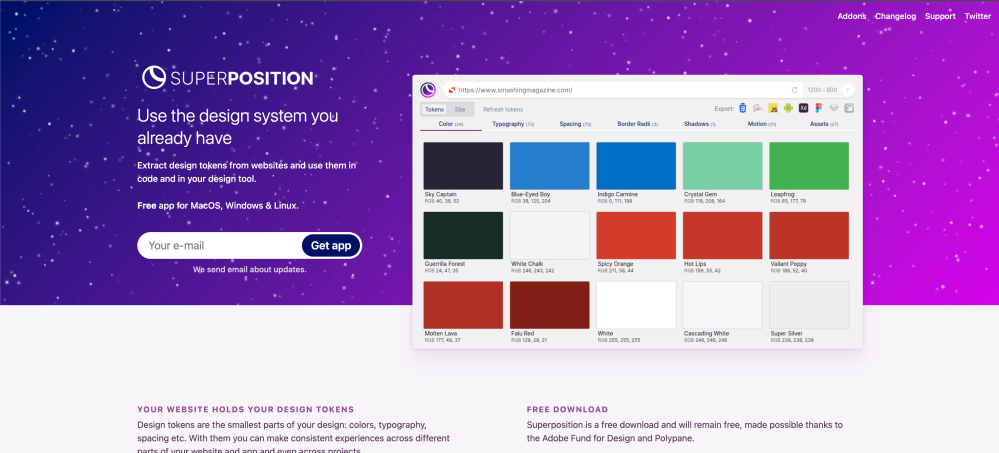Select the Blue-Eyed Boy color swatch

pos(550,166)
